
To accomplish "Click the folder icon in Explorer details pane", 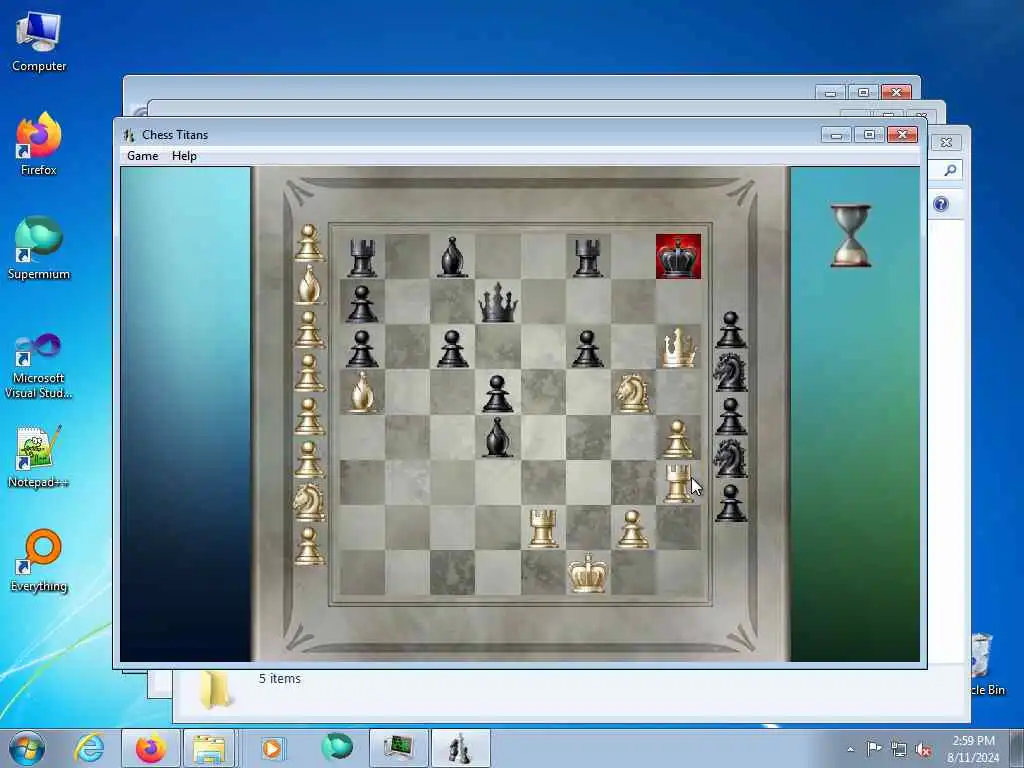I will [216, 689].
